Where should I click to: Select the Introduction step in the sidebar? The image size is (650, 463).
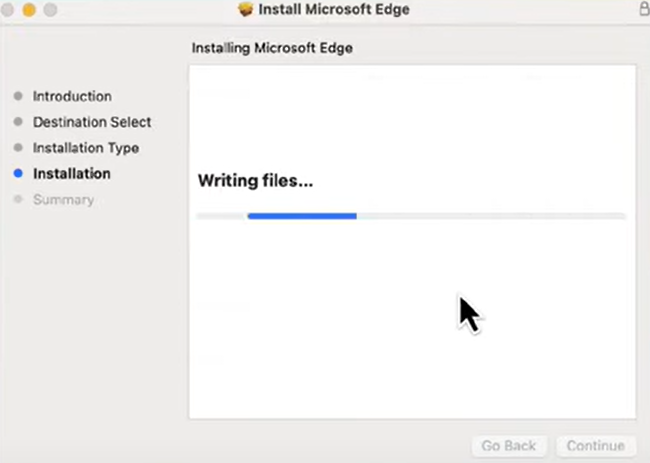[x=72, y=97]
